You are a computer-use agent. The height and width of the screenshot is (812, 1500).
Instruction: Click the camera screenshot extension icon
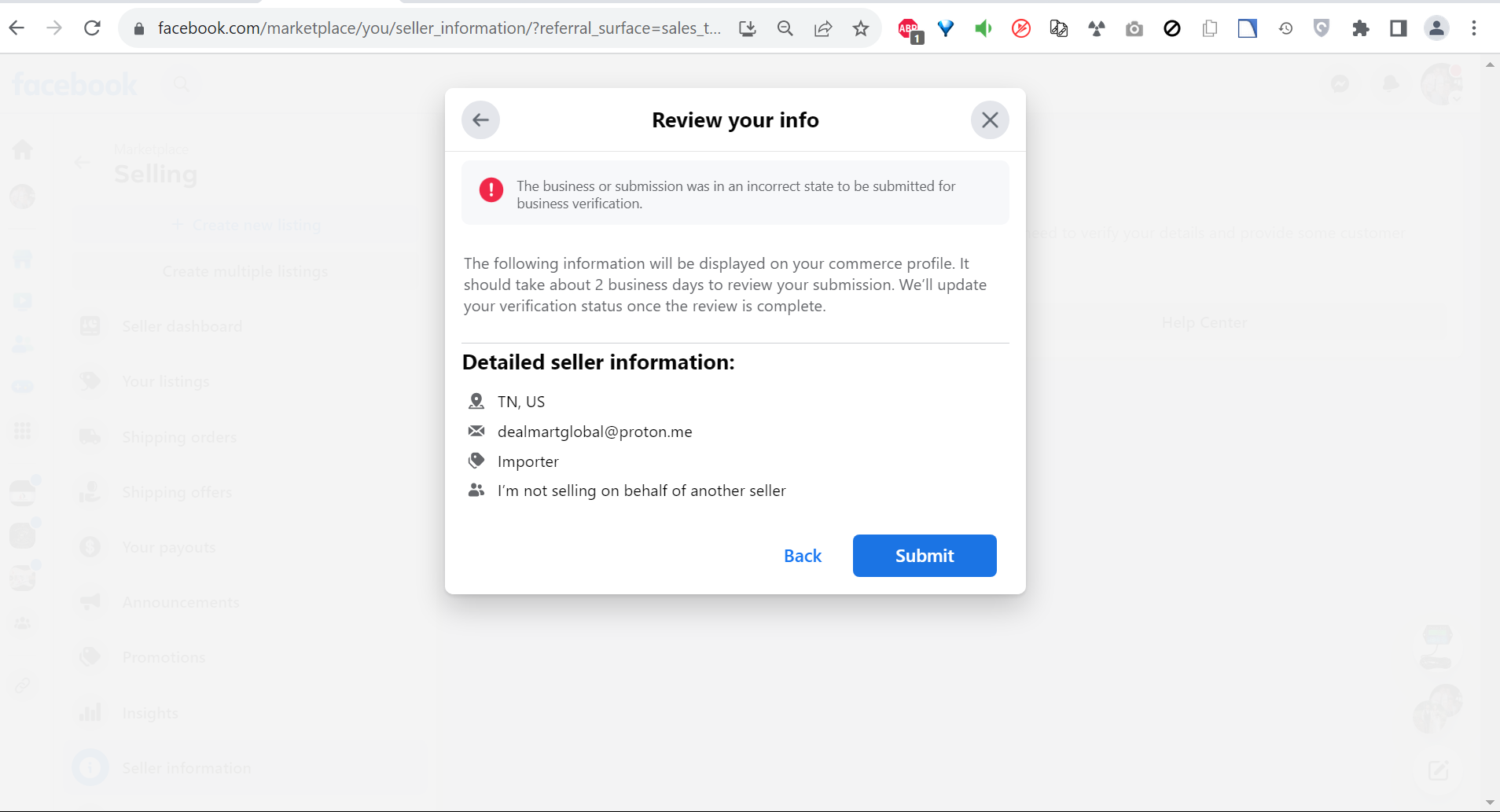[x=1134, y=29]
